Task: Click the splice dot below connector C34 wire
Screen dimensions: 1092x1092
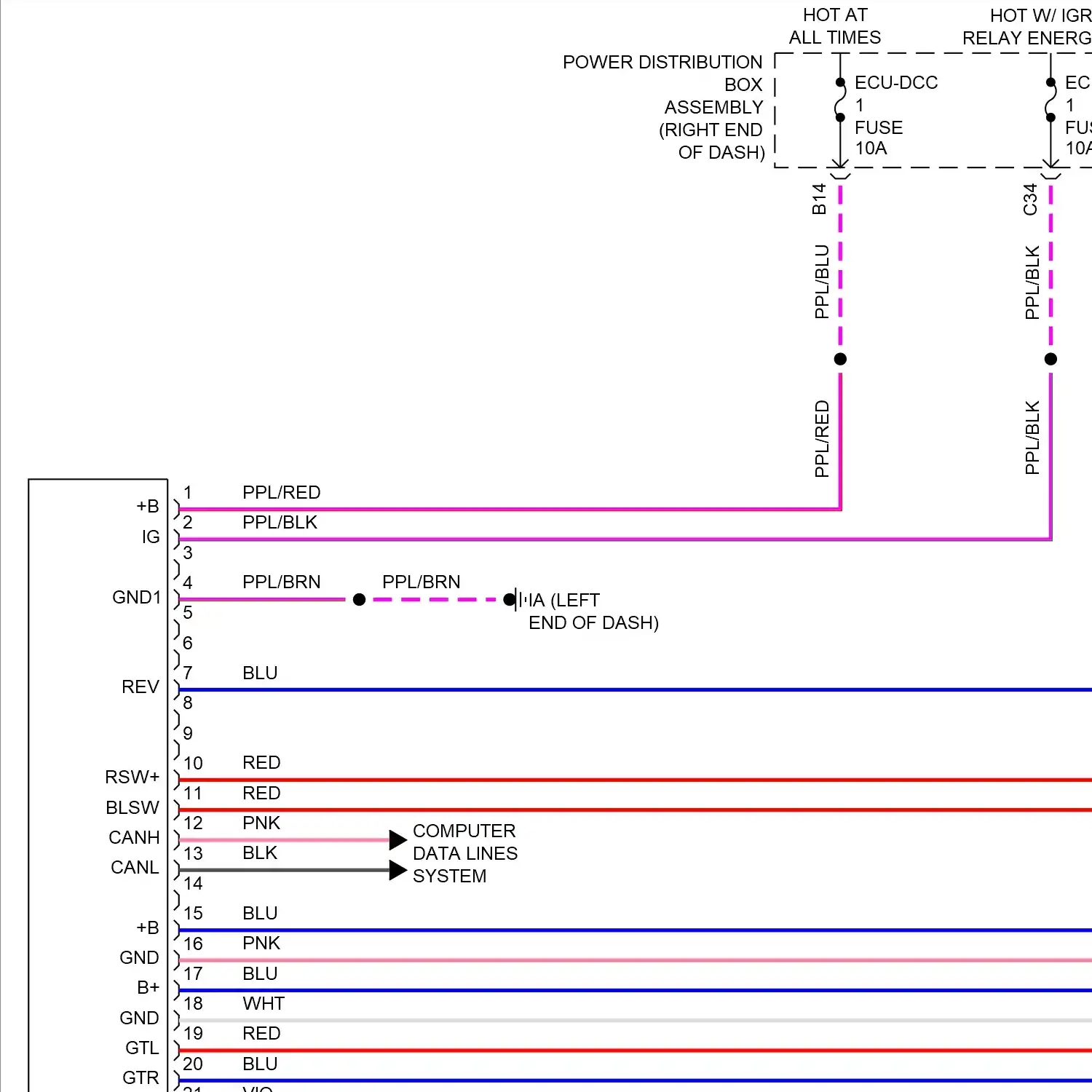Action: click(1051, 359)
